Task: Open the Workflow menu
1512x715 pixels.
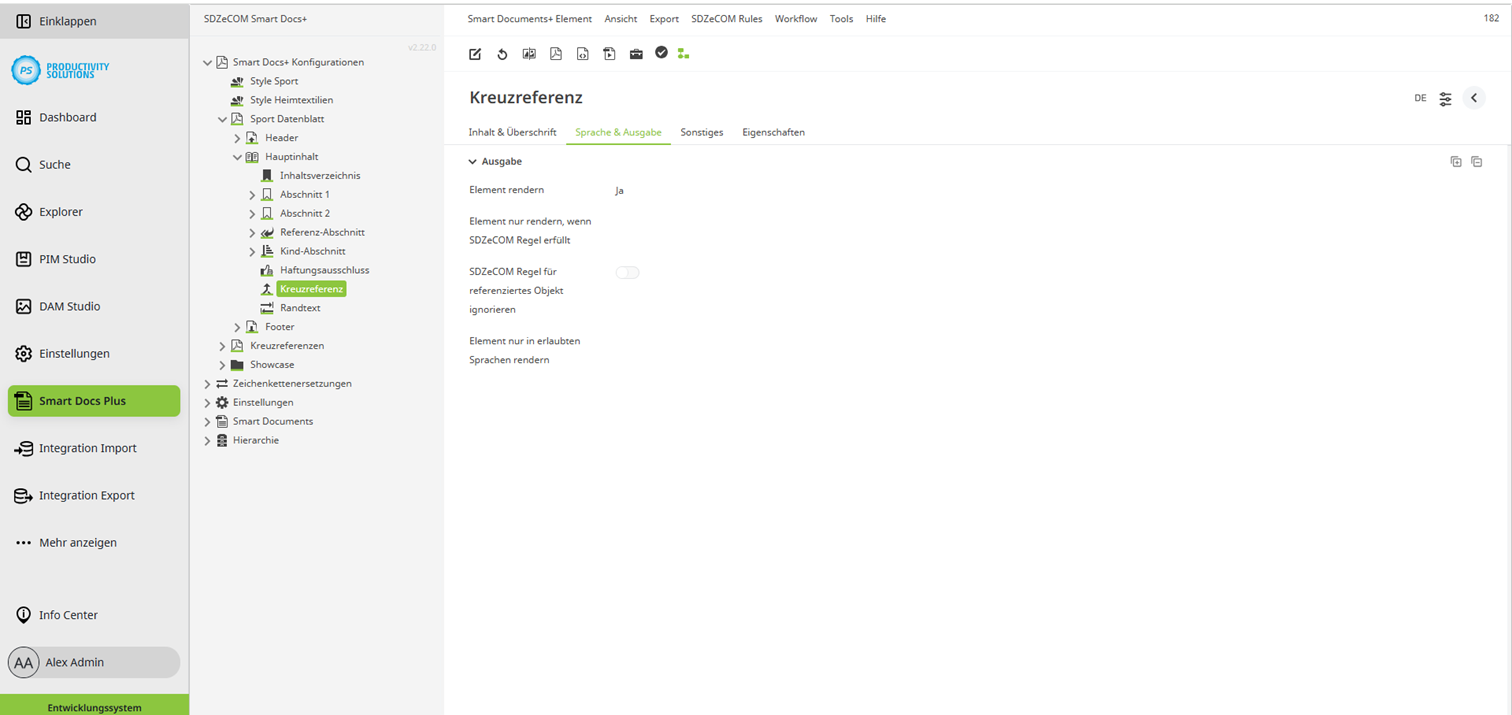Action: [x=796, y=19]
